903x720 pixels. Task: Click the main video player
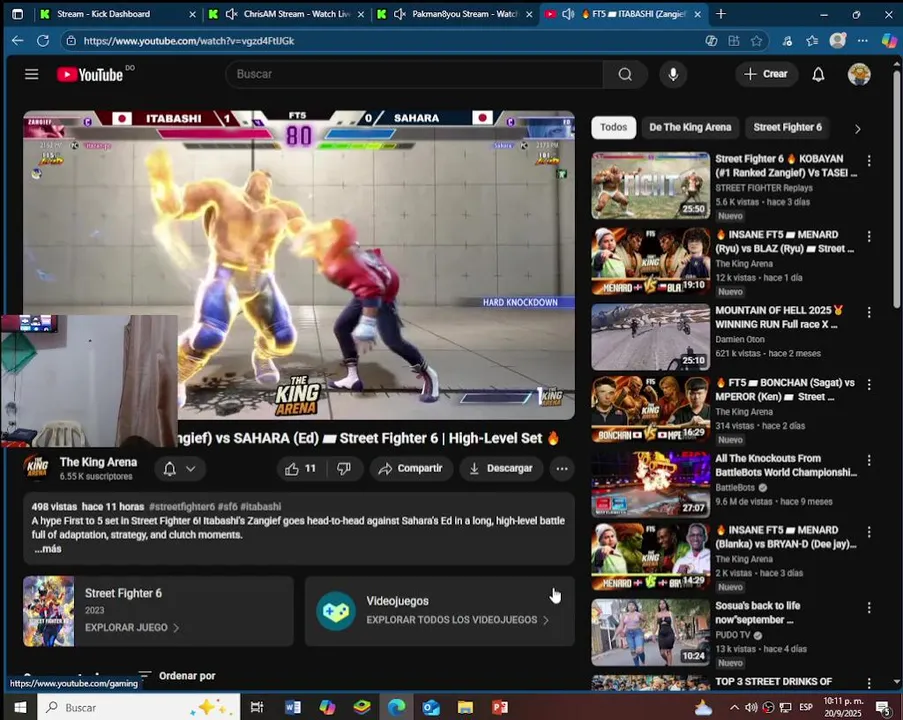pyautogui.click(x=299, y=265)
